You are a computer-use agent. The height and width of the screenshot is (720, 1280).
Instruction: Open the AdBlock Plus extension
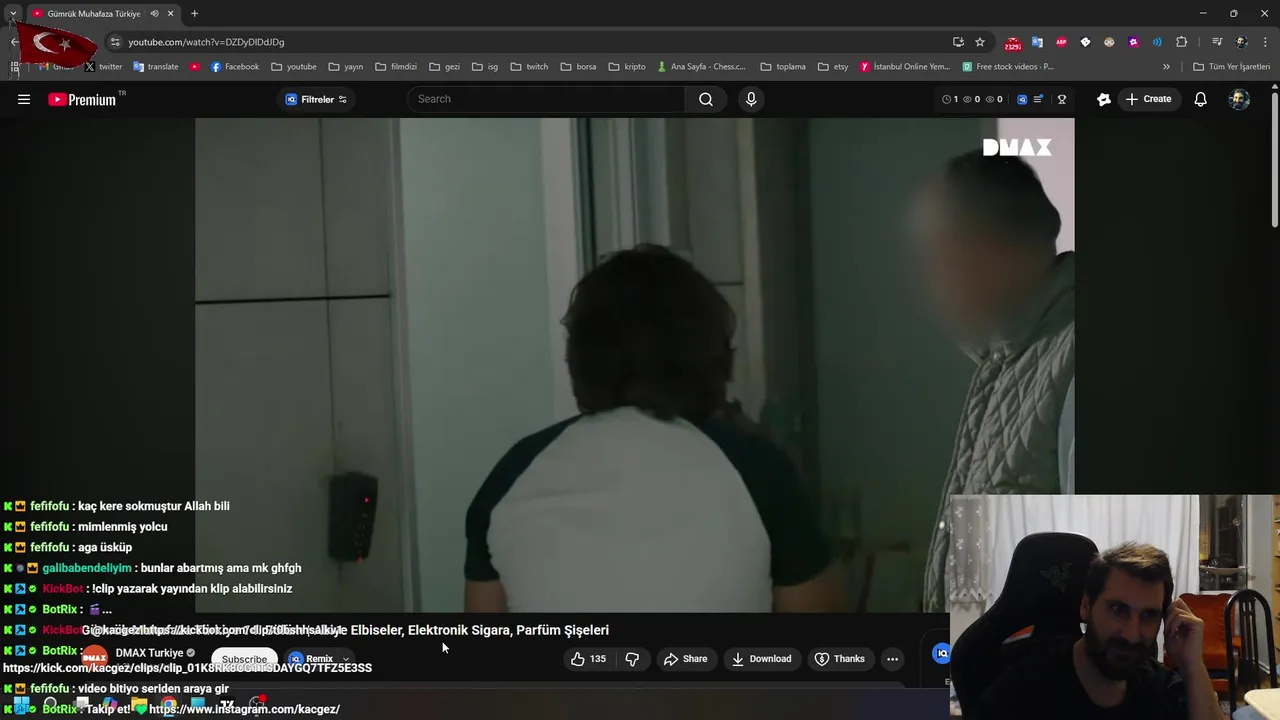pyautogui.click(x=1061, y=42)
